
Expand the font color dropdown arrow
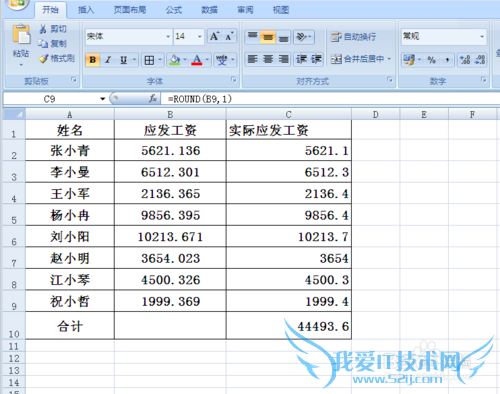click(207, 60)
